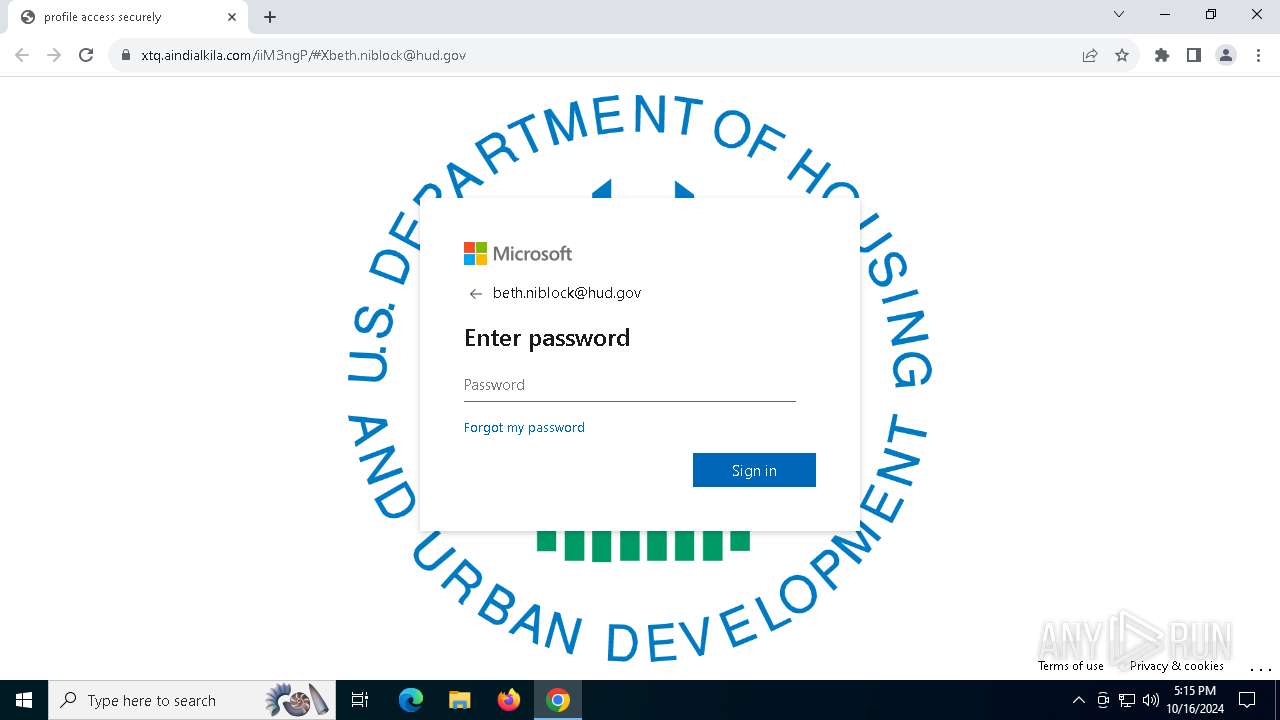Minimize the Chrome window

(x=1165, y=14)
